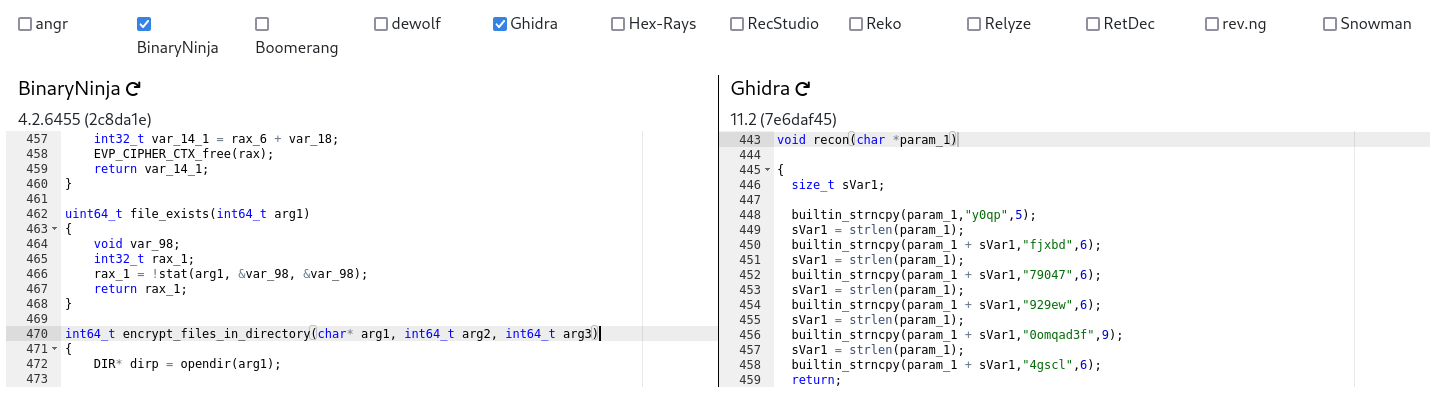
Task: Enable the Reko decompiler checkbox
Action: 856,24
